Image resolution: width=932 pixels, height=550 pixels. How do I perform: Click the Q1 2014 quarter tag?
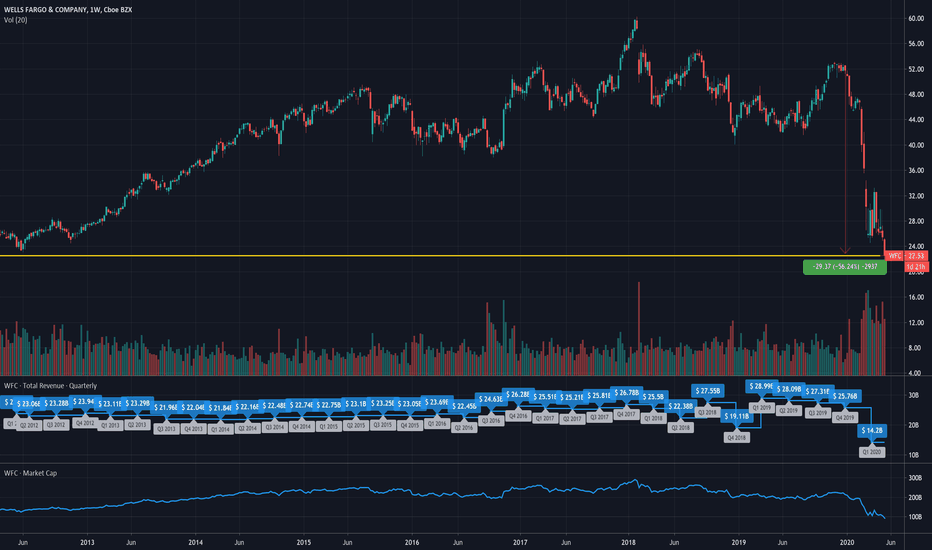pos(220,429)
